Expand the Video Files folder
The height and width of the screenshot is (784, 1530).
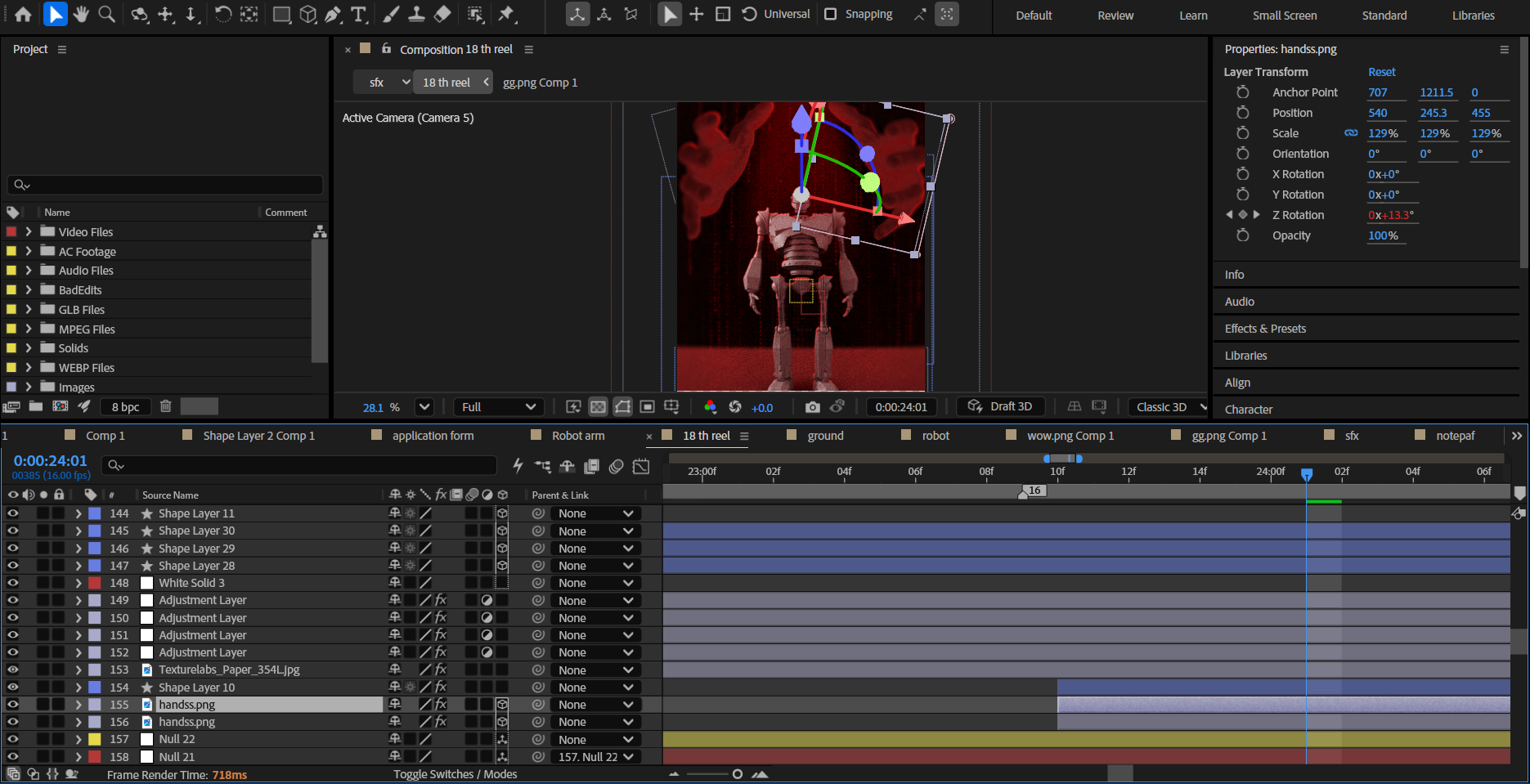[29, 232]
